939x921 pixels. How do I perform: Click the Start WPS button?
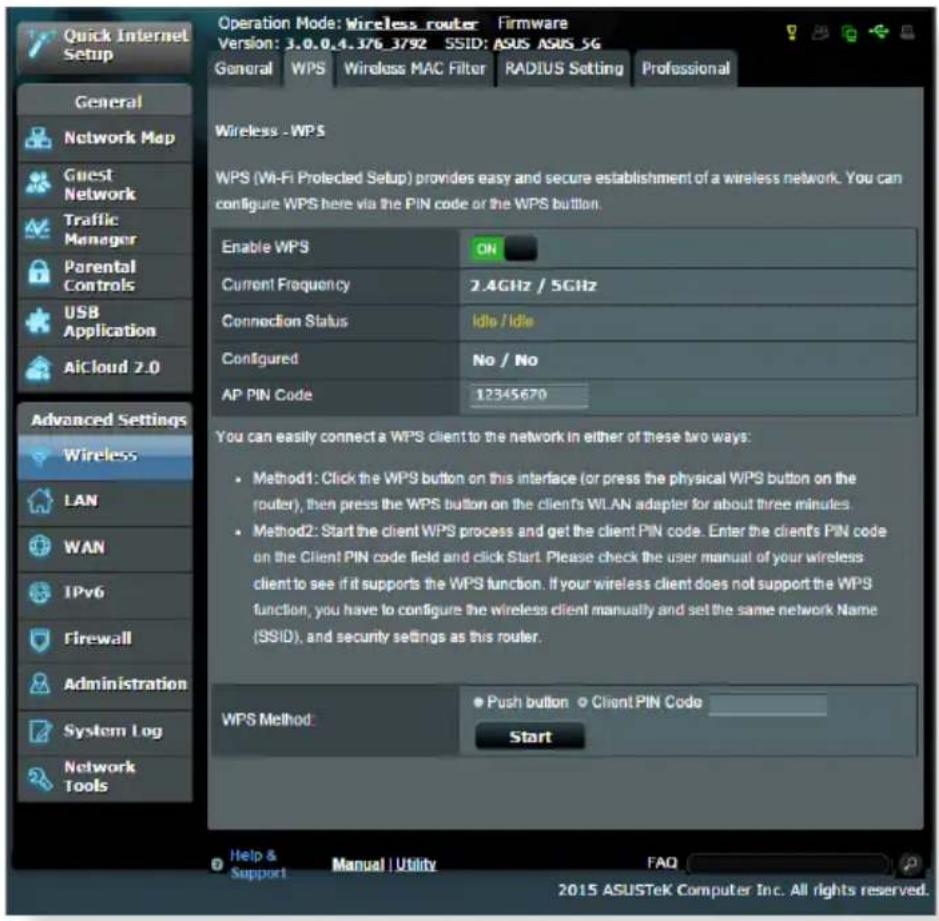click(x=530, y=737)
